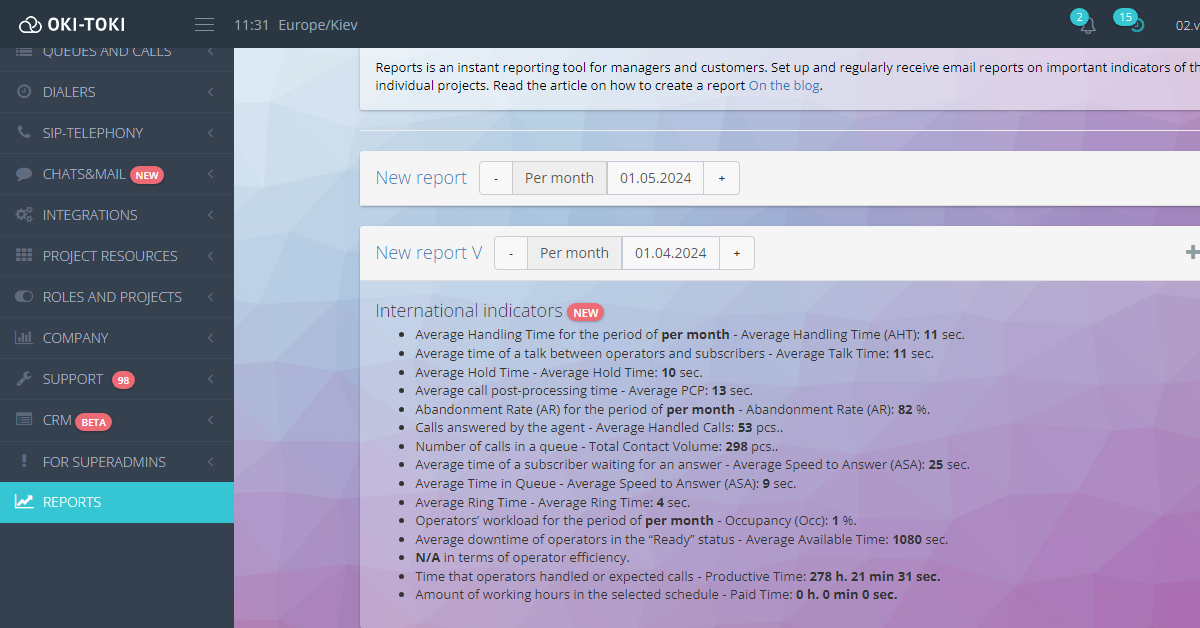This screenshot has width=1200, height=628.
Task: Click the Support wrench icon
Action: pyautogui.click(x=24, y=379)
